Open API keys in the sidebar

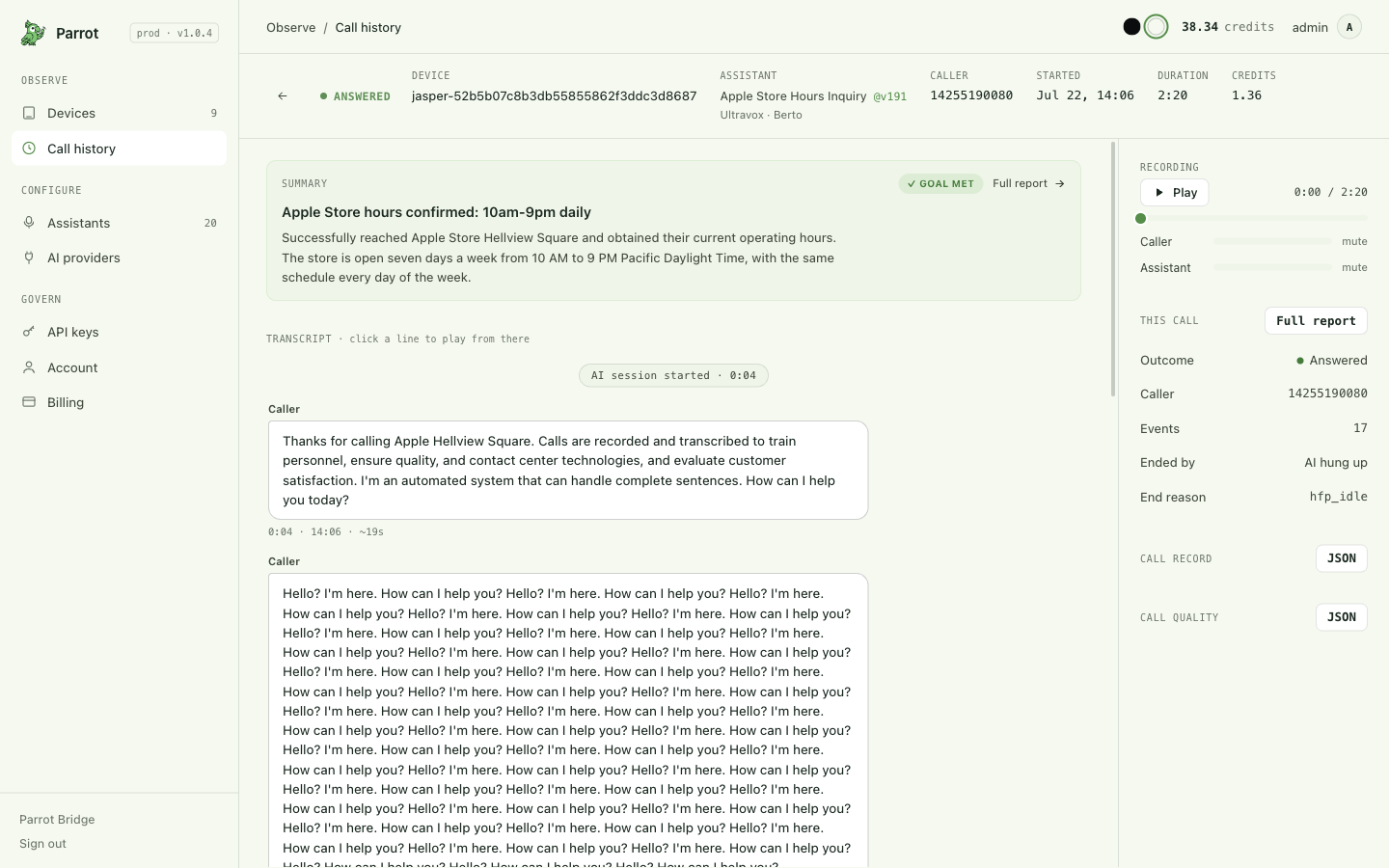pyautogui.click(x=120, y=332)
